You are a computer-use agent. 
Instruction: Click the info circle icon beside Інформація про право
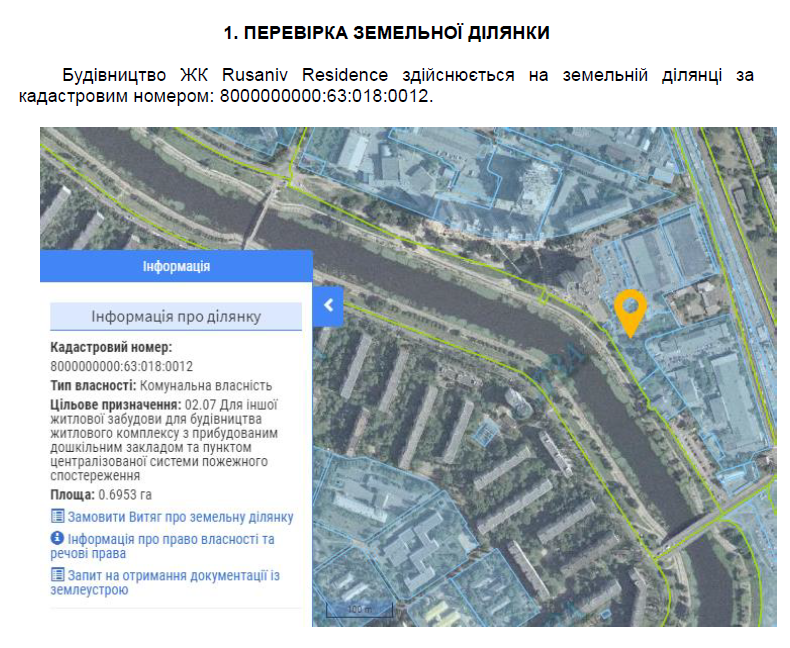click(57, 538)
